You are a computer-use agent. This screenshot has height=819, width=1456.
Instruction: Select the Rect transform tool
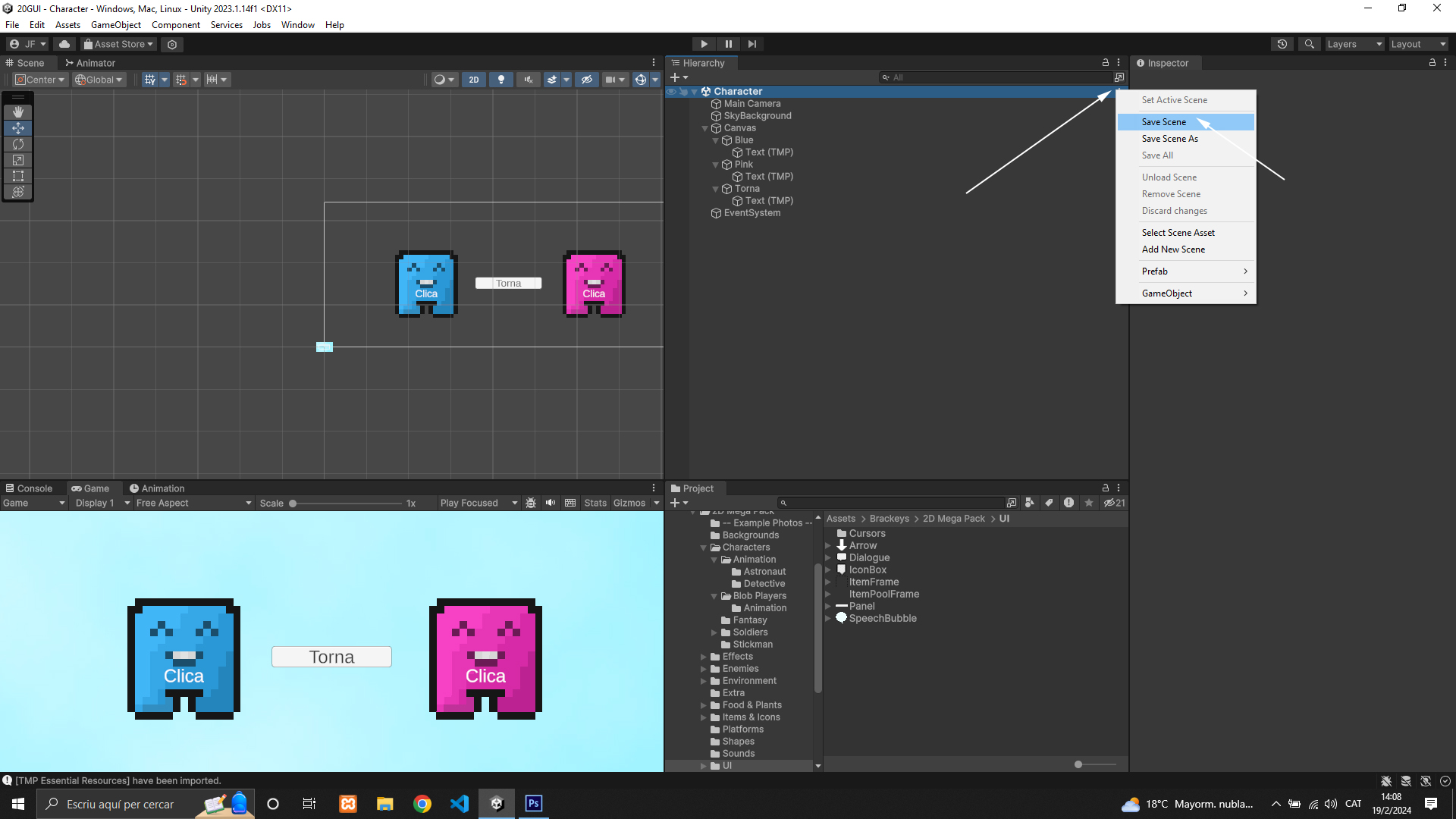coord(18,176)
